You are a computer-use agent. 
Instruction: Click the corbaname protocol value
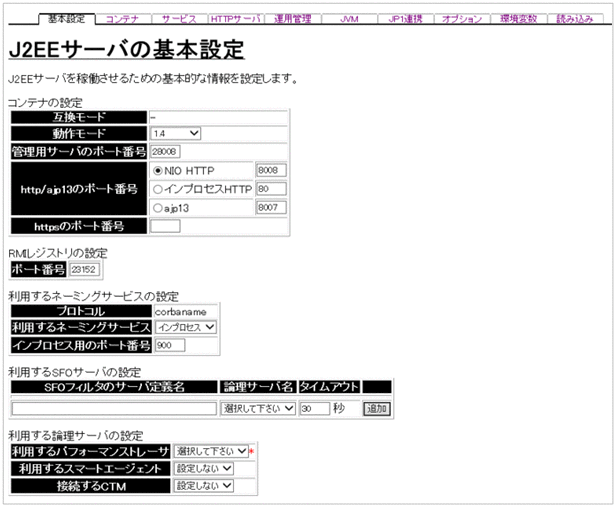tap(181, 312)
